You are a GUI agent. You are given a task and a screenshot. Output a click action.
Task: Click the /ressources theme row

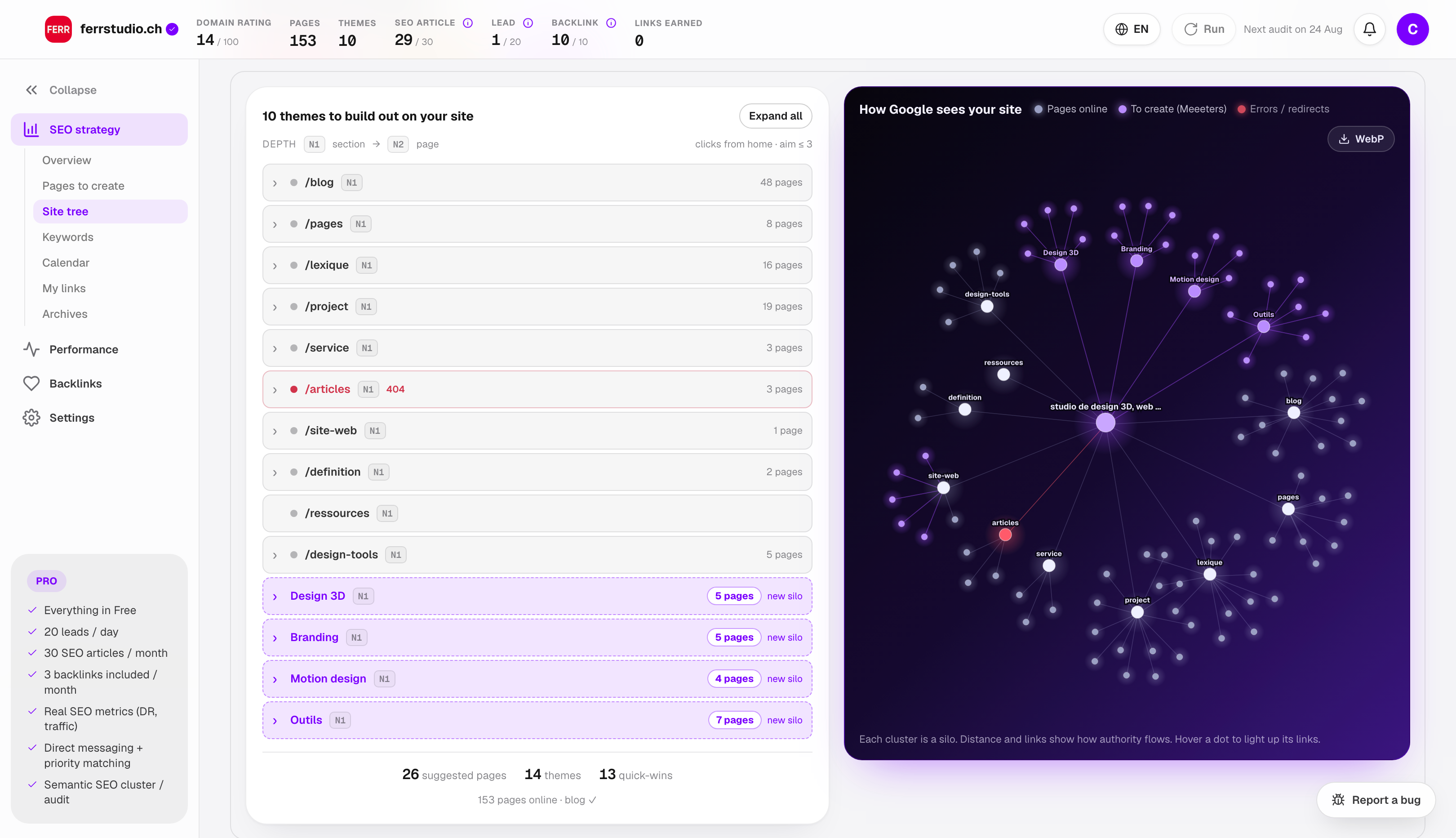[x=537, y=513]
